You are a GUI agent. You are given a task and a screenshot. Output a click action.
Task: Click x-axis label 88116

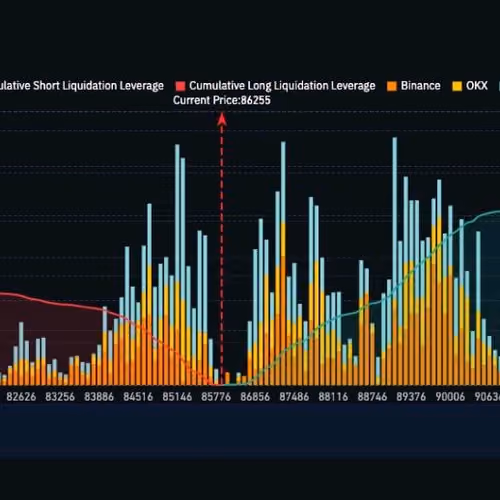tap(333, 397)
